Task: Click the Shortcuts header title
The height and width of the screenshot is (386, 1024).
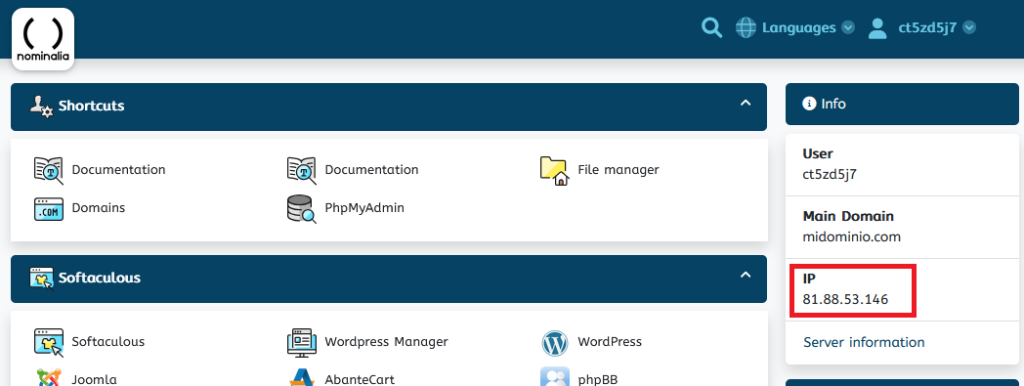Action: click(x=91, y=106)
